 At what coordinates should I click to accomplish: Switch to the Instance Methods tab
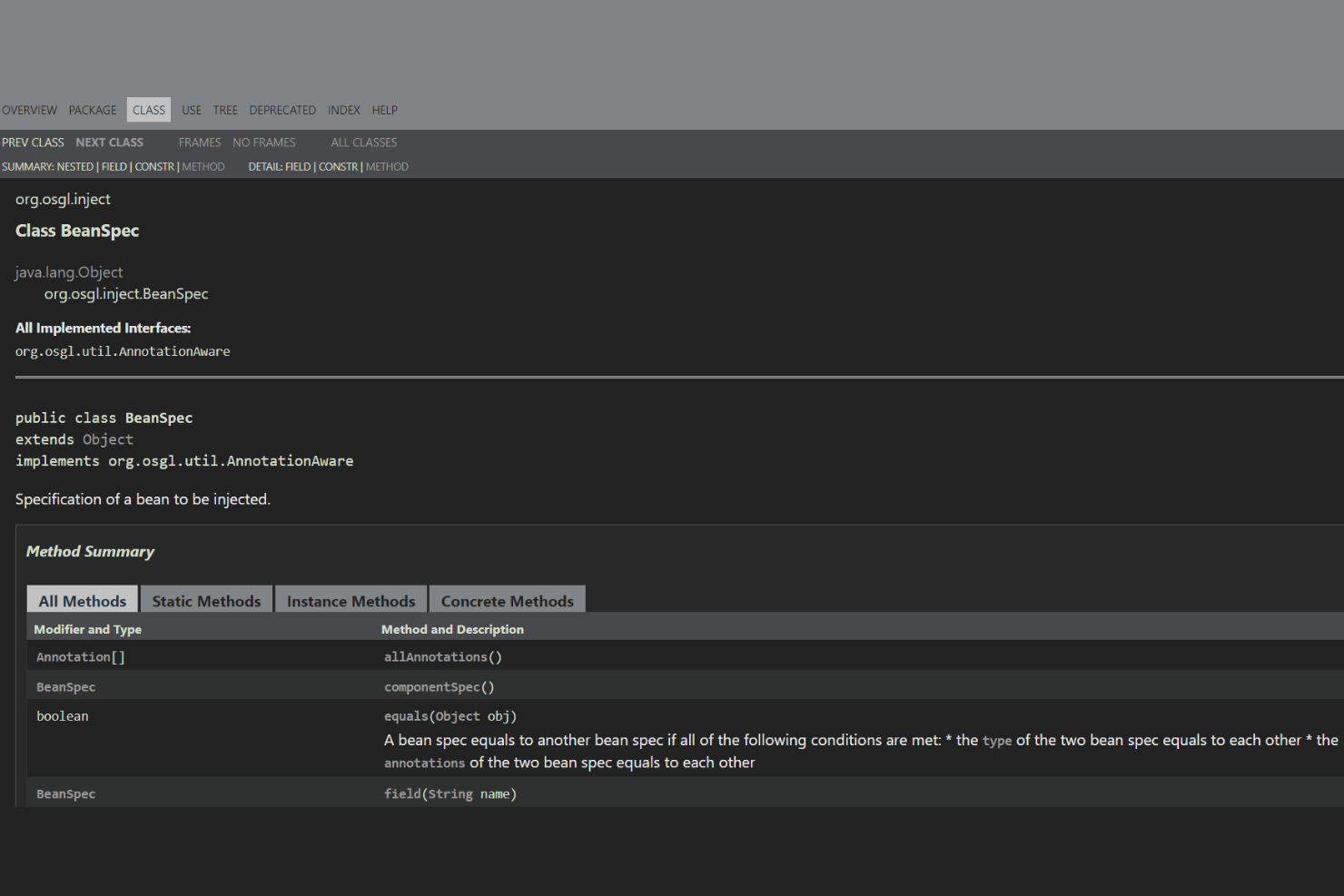351,600
